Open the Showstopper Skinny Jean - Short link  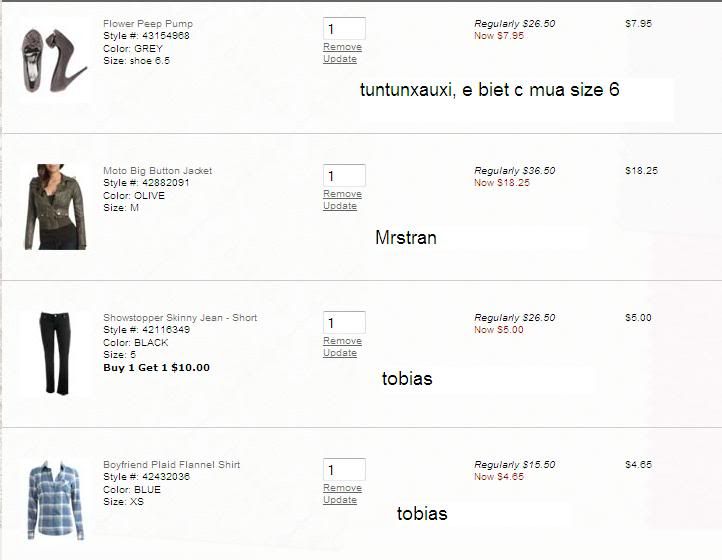[x=180, y=318]
